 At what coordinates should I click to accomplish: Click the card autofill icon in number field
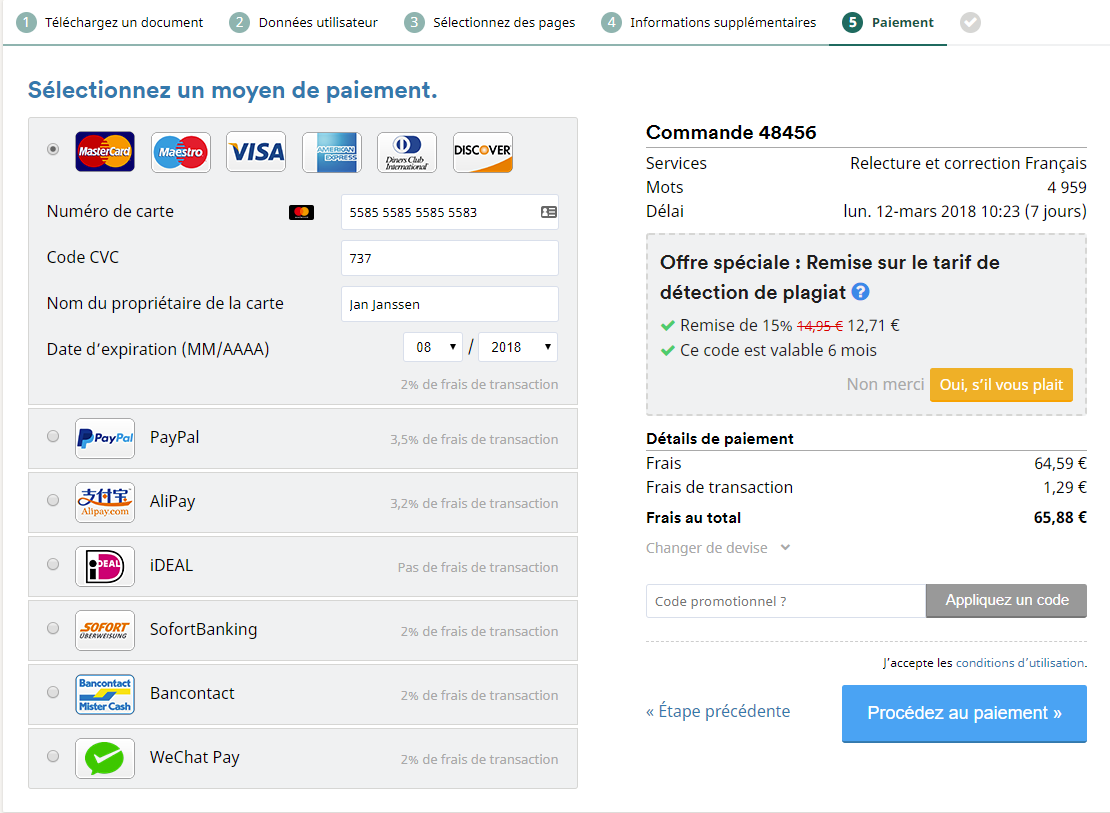[549, 212]
